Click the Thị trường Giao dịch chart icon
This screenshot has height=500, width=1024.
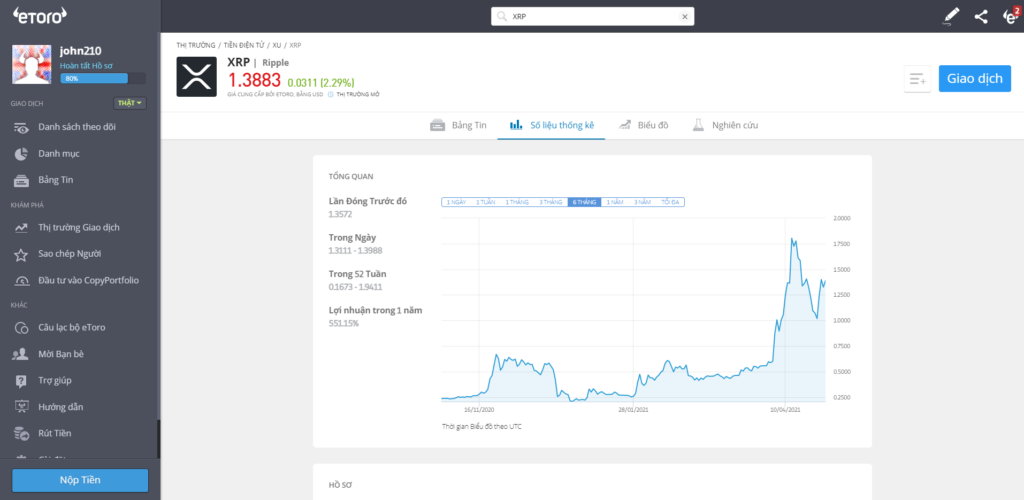[21, 228]
